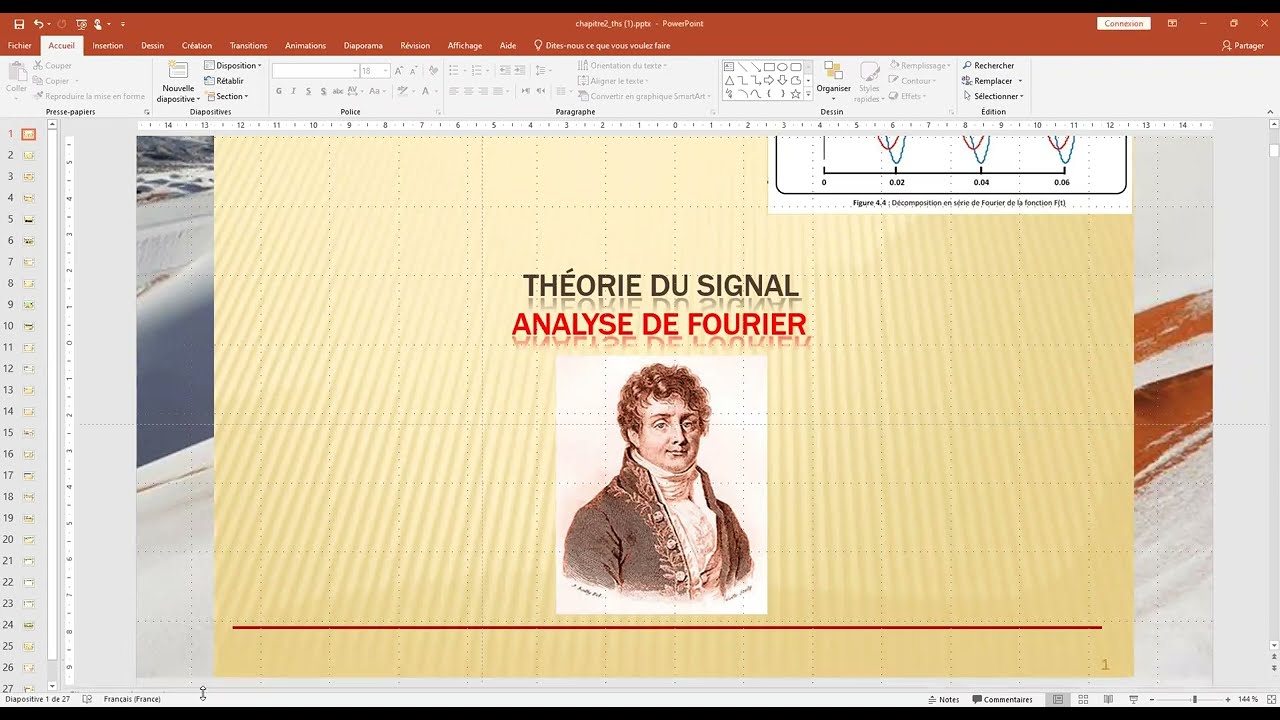Open Police font dialog launcher
Image resolution: width=1280 pixels, height=720 pixels.
click(438, 112)
